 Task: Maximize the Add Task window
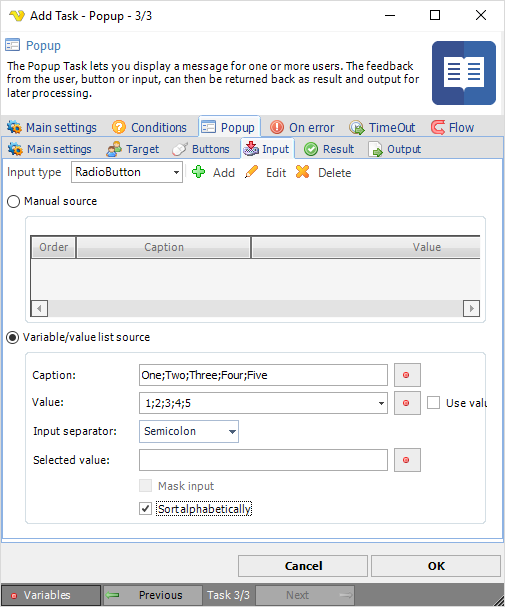435,15
